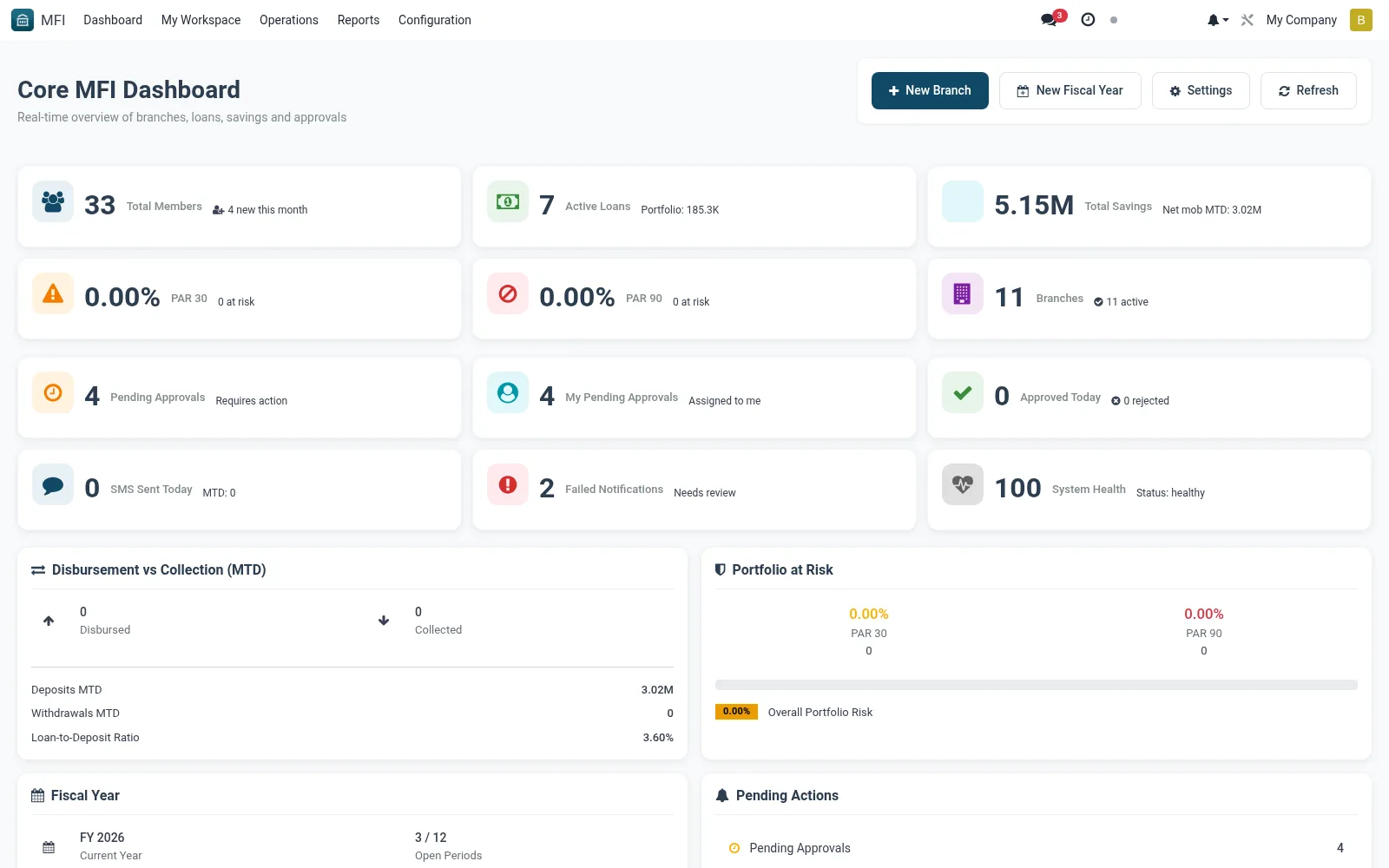The width and height of the screenshot is (1389, 868).
Task: Click the grey status dot in navbar
Action: [1114, 20]
